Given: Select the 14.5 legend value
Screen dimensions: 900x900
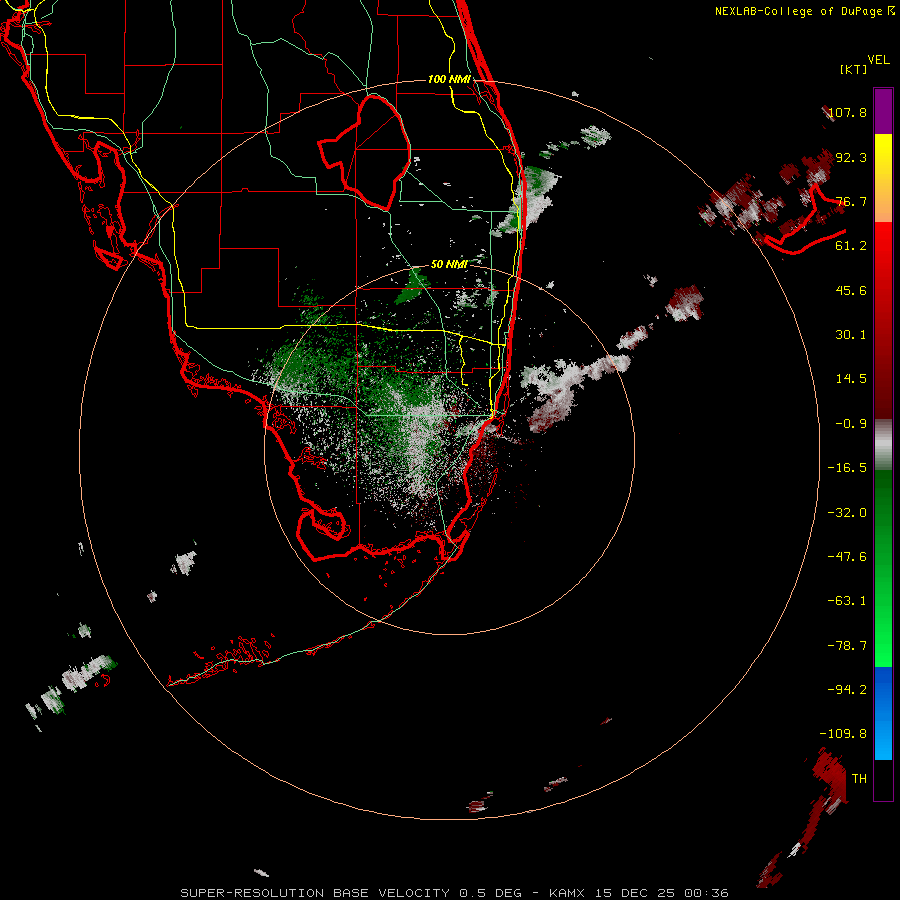Looking at the screenshot, I should click(x=851, y=379).
